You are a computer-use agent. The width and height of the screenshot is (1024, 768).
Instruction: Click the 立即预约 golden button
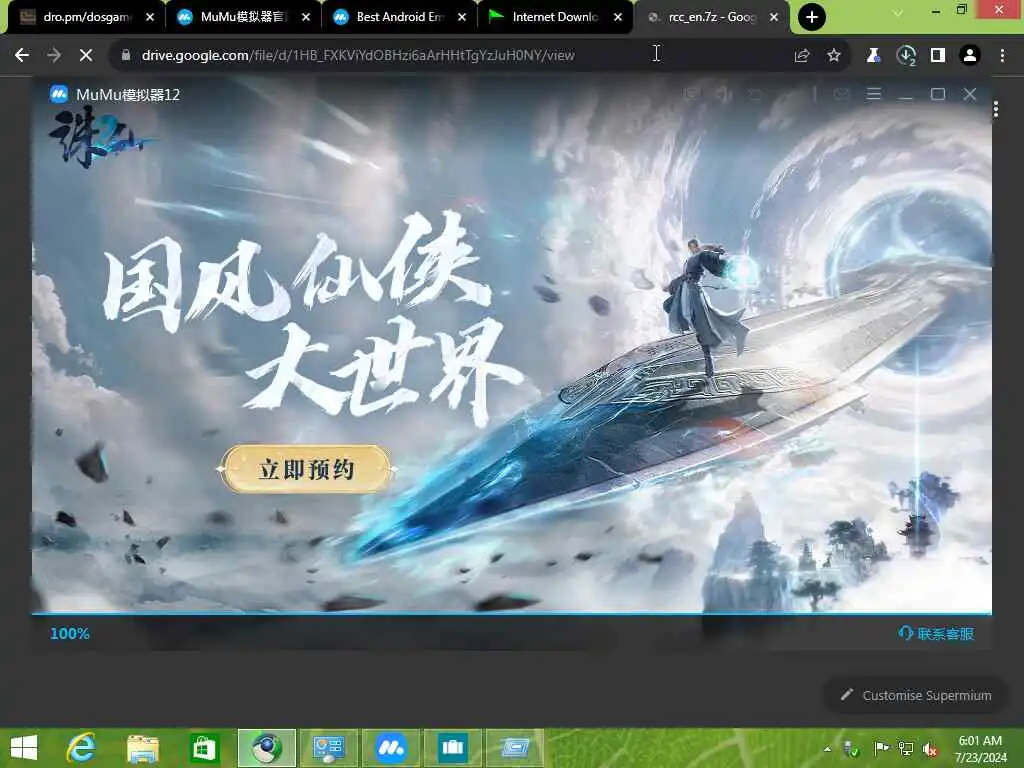[306, 469]
